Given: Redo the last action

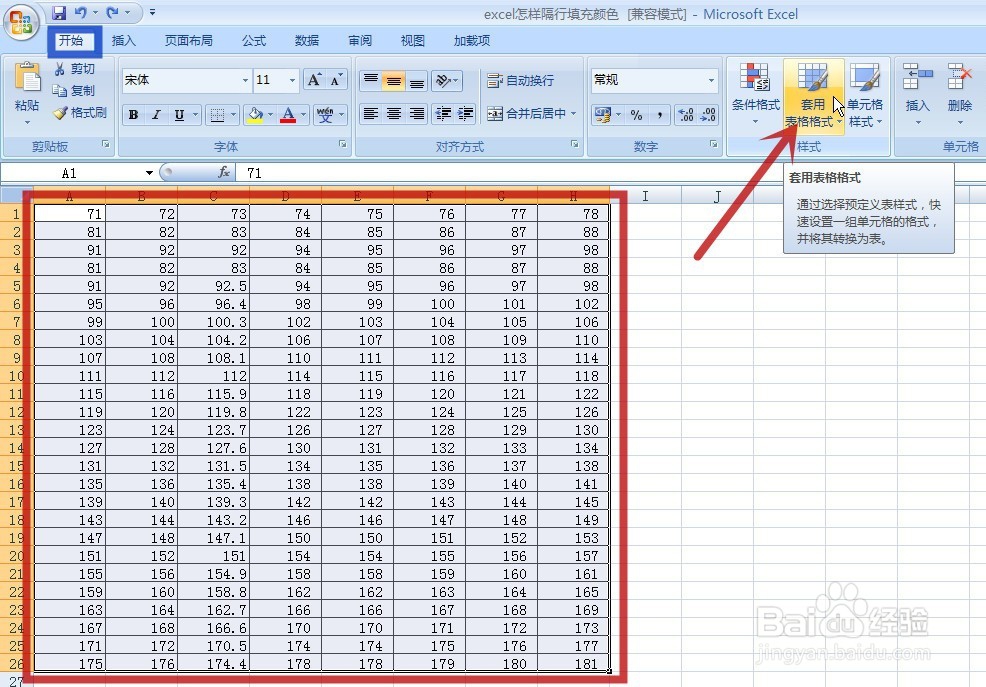Looking at the screenshot, I should point(113,12).
